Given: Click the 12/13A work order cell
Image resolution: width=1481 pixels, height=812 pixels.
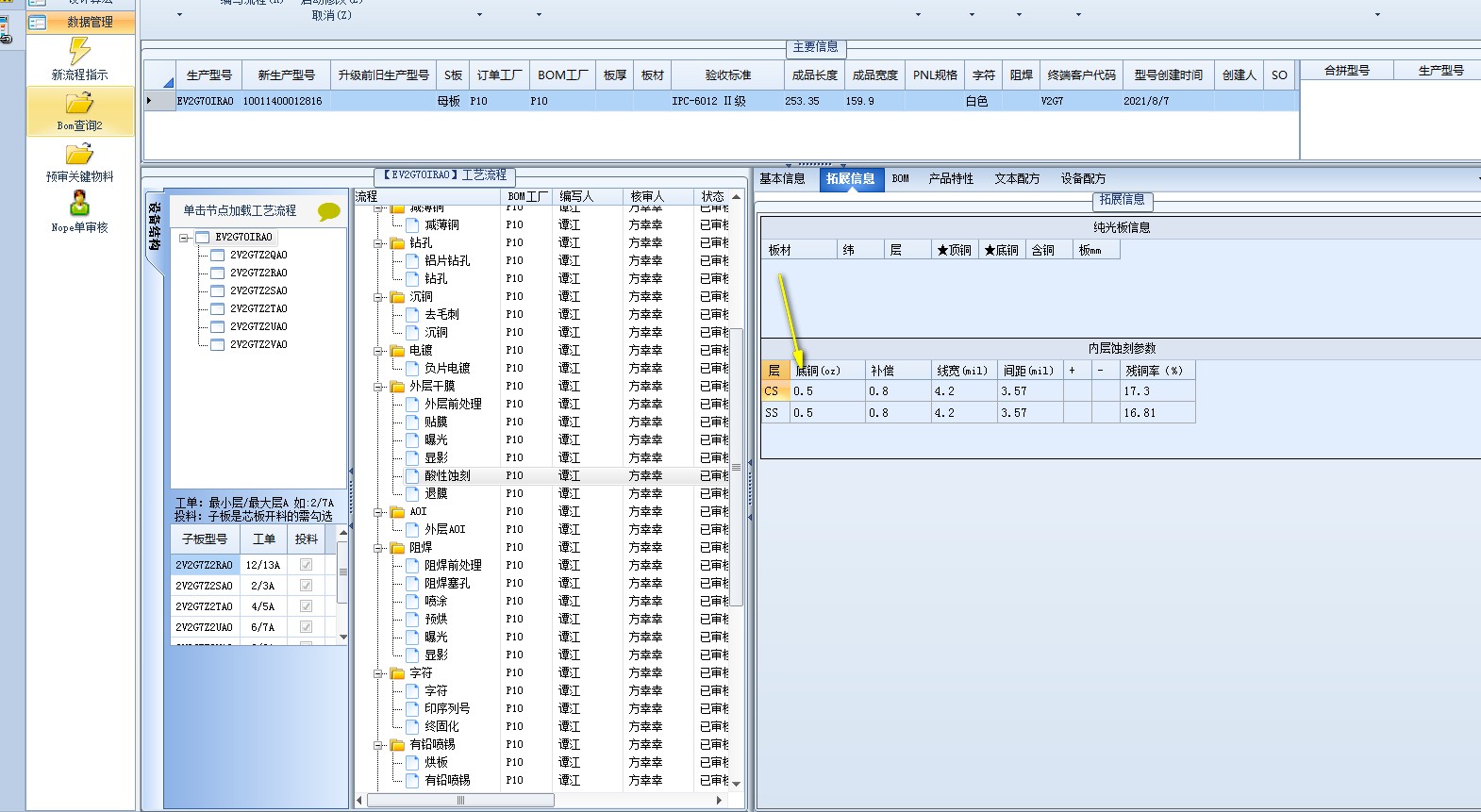Looking at the screenshot, I should [263, 565].
